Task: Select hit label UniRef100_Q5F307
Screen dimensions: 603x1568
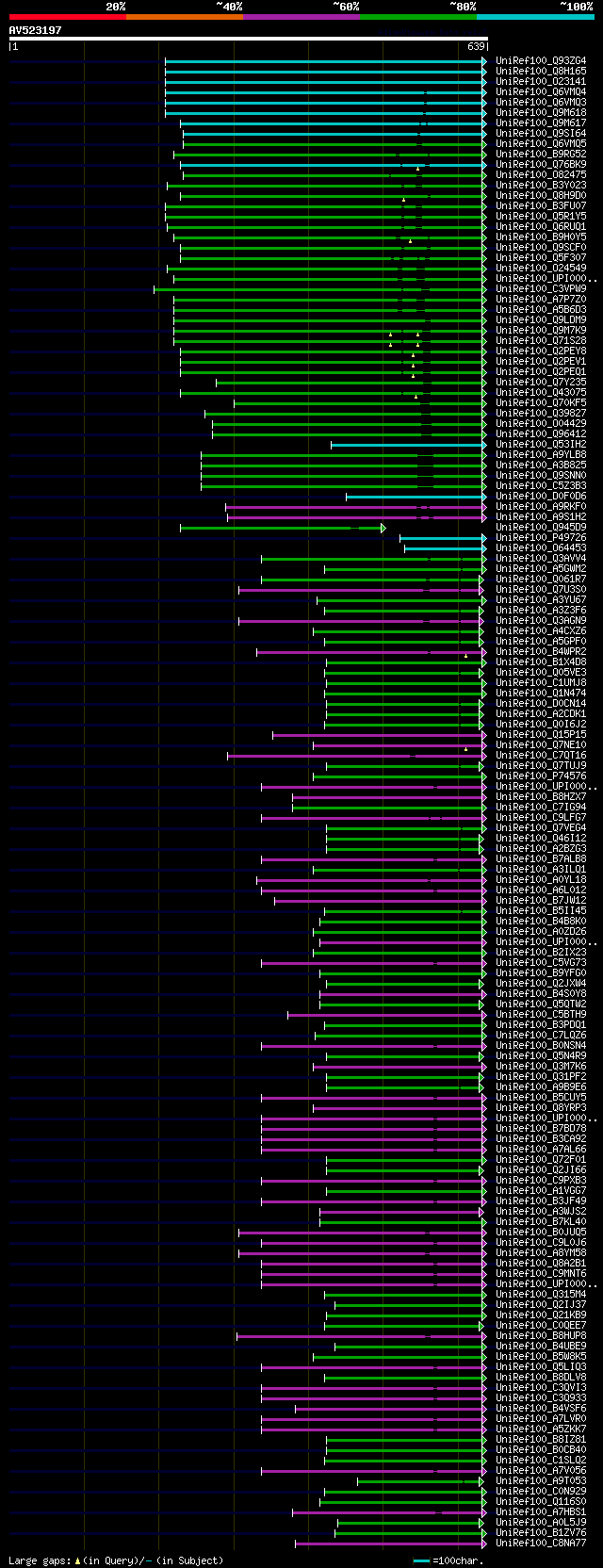Action: pyautogui.click(x=541, y=258)
